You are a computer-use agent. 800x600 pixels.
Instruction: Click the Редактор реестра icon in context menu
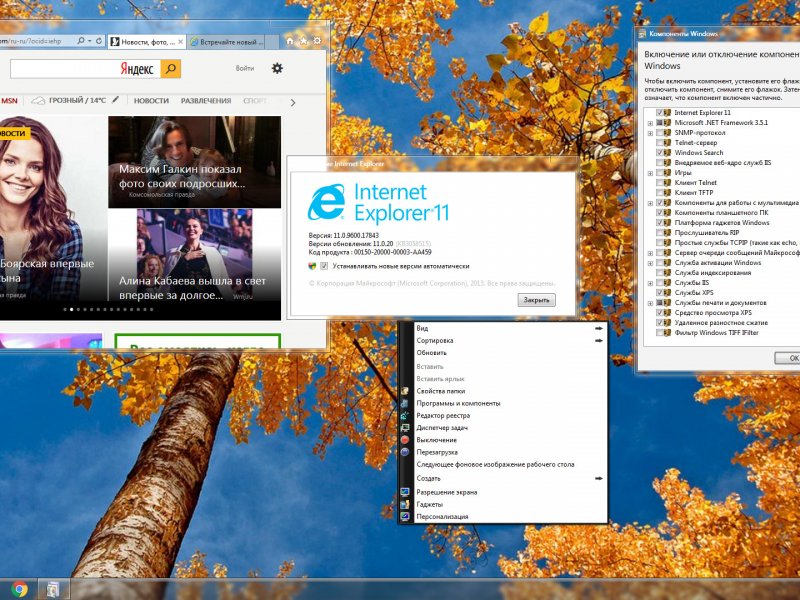click(405, 416)
